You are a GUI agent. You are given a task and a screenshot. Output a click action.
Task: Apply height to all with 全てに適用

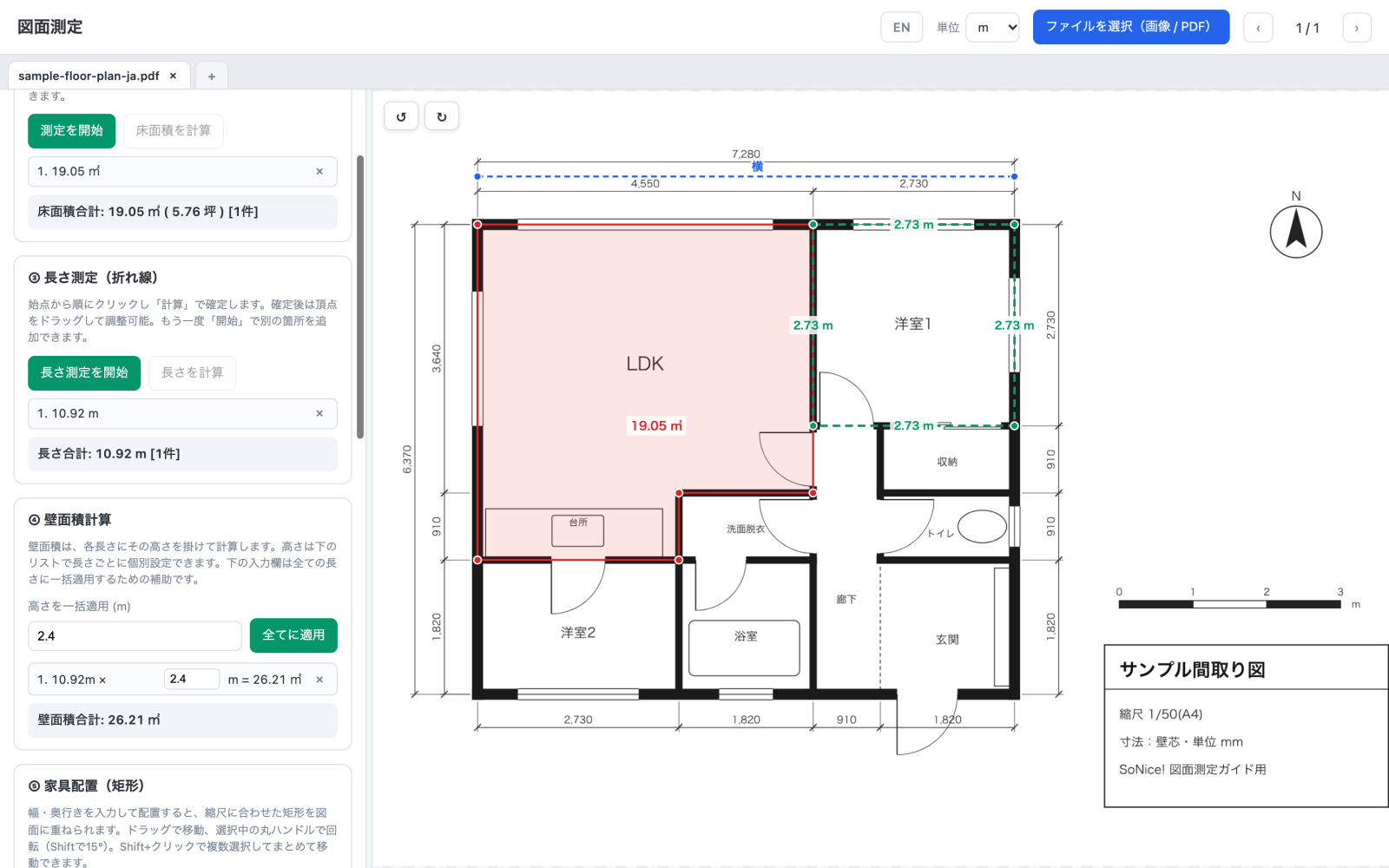[x=293, y=635]
